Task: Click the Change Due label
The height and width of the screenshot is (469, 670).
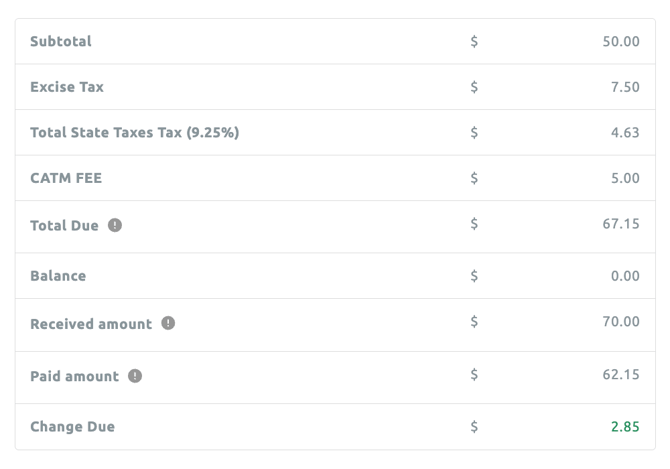Action: point(72,427)
